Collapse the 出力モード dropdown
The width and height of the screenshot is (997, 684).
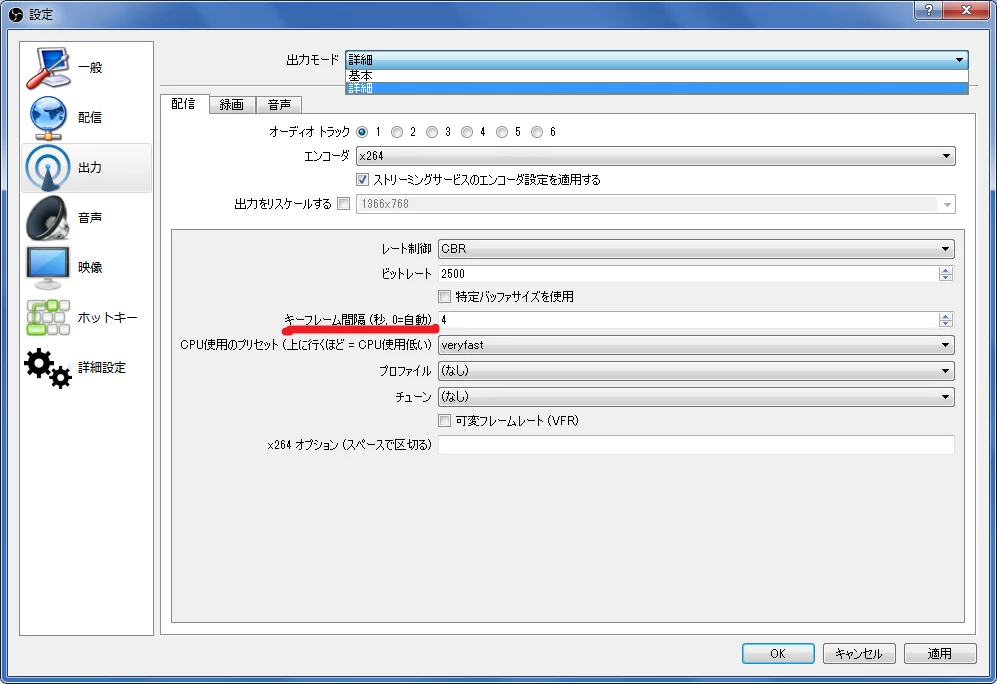pyautogui.click(x=656, y=60)
